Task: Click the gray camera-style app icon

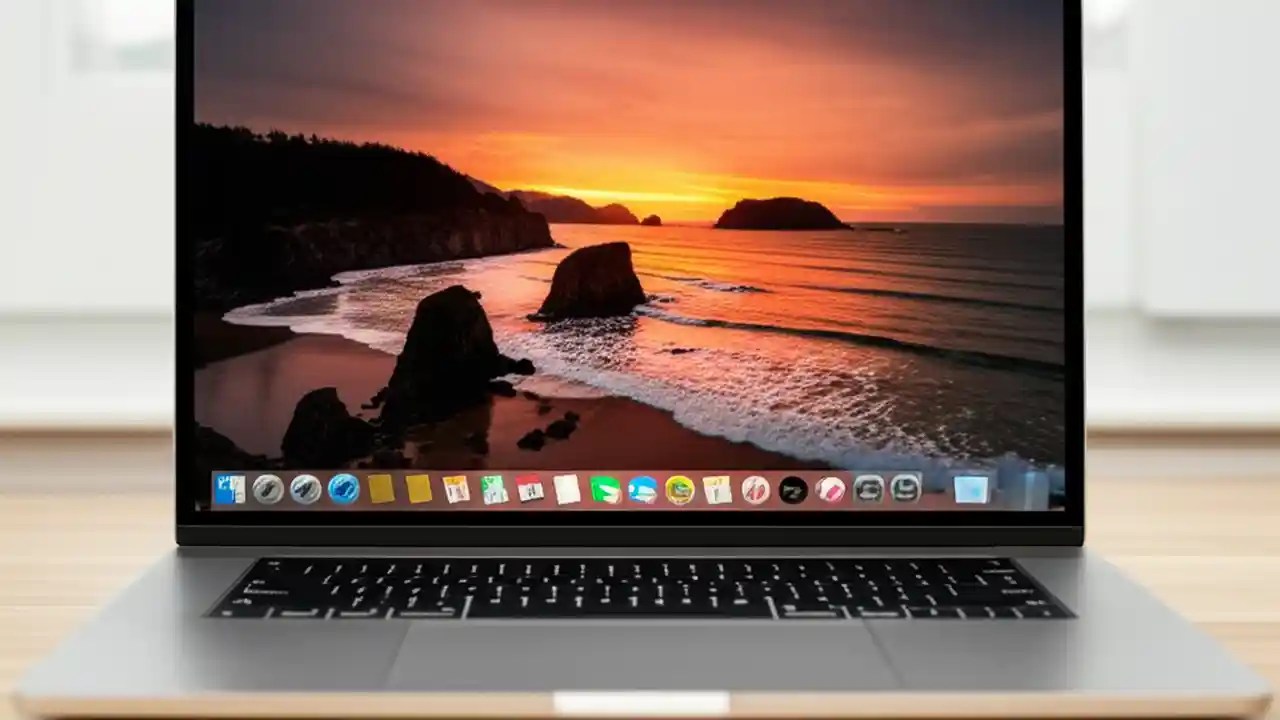Action: [x=868, y=489]
